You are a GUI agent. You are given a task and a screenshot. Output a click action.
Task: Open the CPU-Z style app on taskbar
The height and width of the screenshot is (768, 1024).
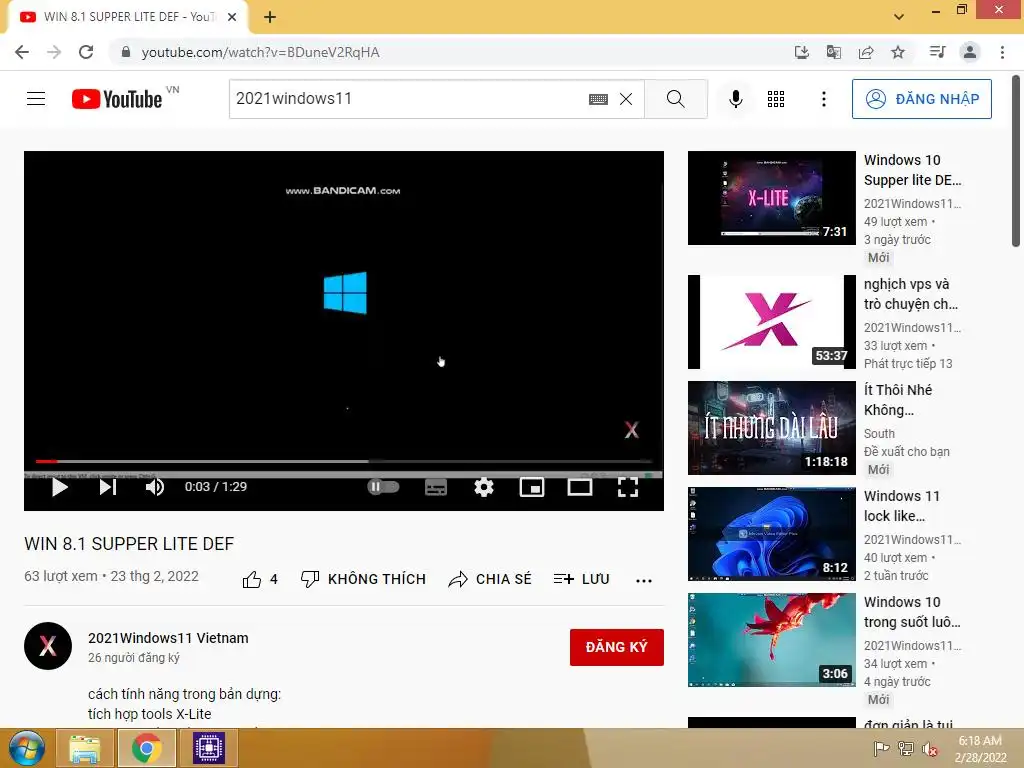pos(209,748)
